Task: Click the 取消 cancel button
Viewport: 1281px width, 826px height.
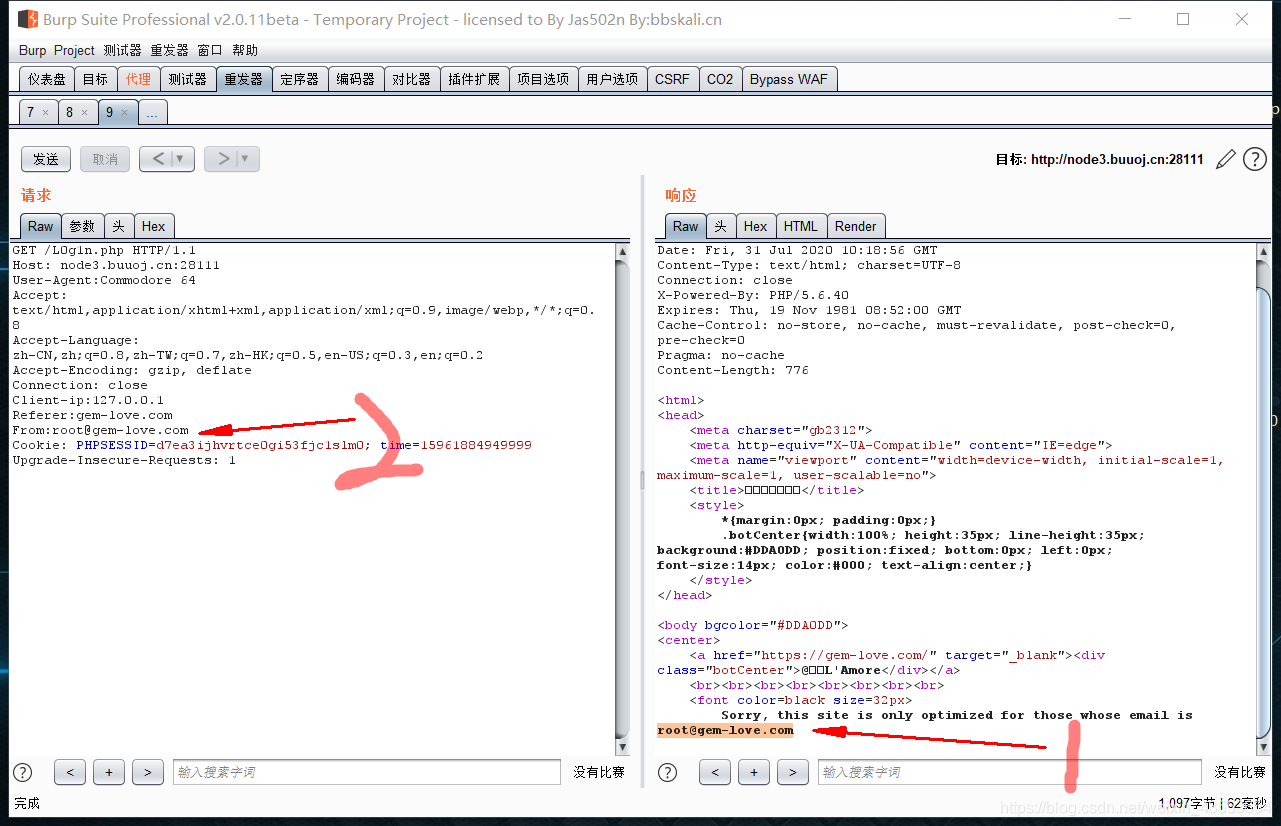Action: [x=105, y=159]
